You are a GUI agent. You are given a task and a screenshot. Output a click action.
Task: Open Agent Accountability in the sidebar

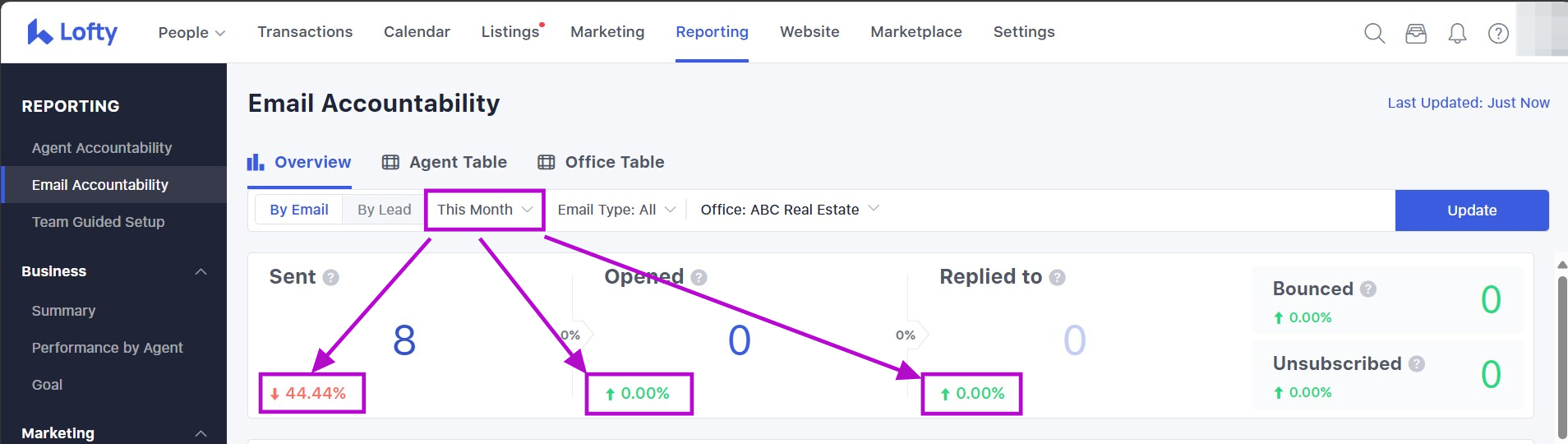coord(102,148)
